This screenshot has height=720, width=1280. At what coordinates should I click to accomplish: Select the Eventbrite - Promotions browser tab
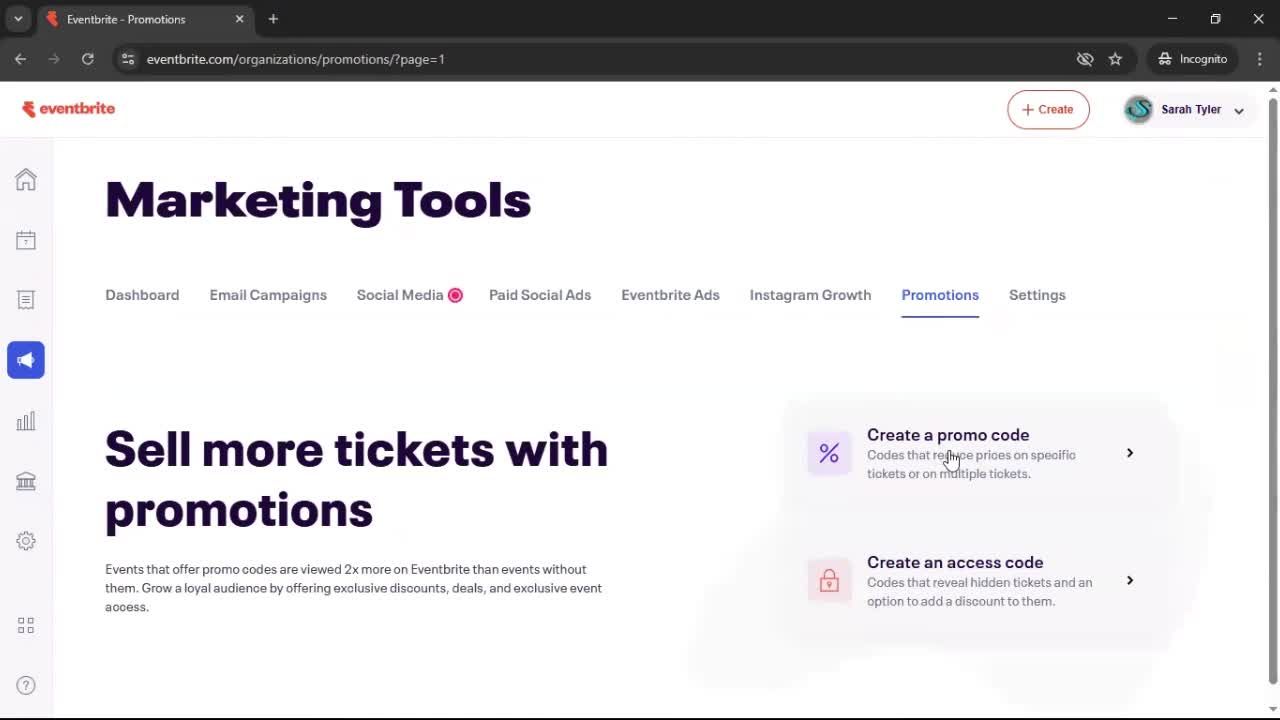[145, 19]
